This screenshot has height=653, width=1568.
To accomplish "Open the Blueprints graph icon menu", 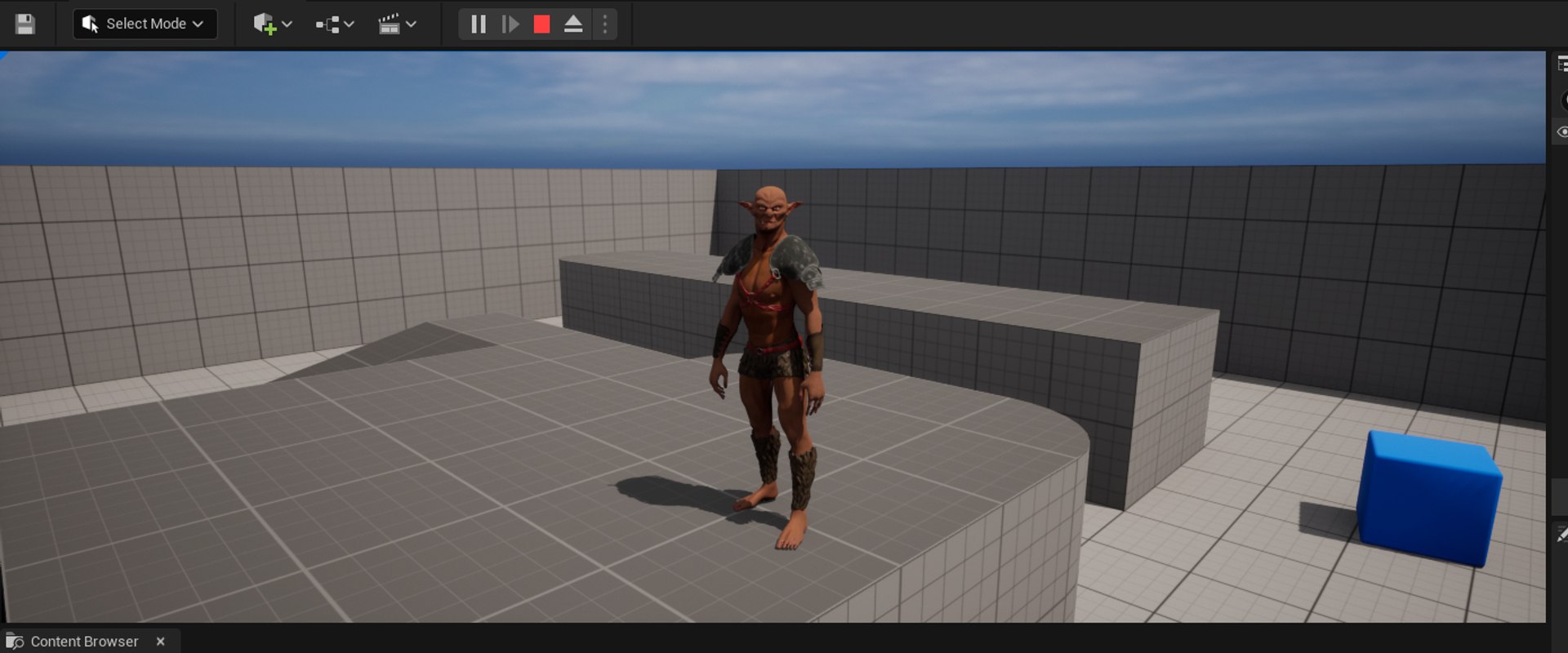I will point(335,24).
